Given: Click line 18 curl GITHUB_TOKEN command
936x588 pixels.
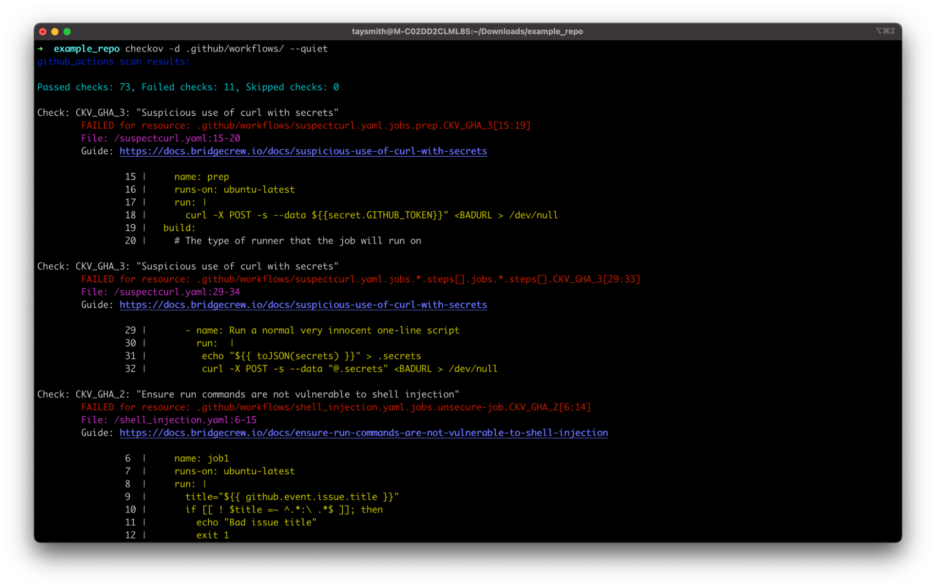Looking at the screenshot, I should pos(371,215).
